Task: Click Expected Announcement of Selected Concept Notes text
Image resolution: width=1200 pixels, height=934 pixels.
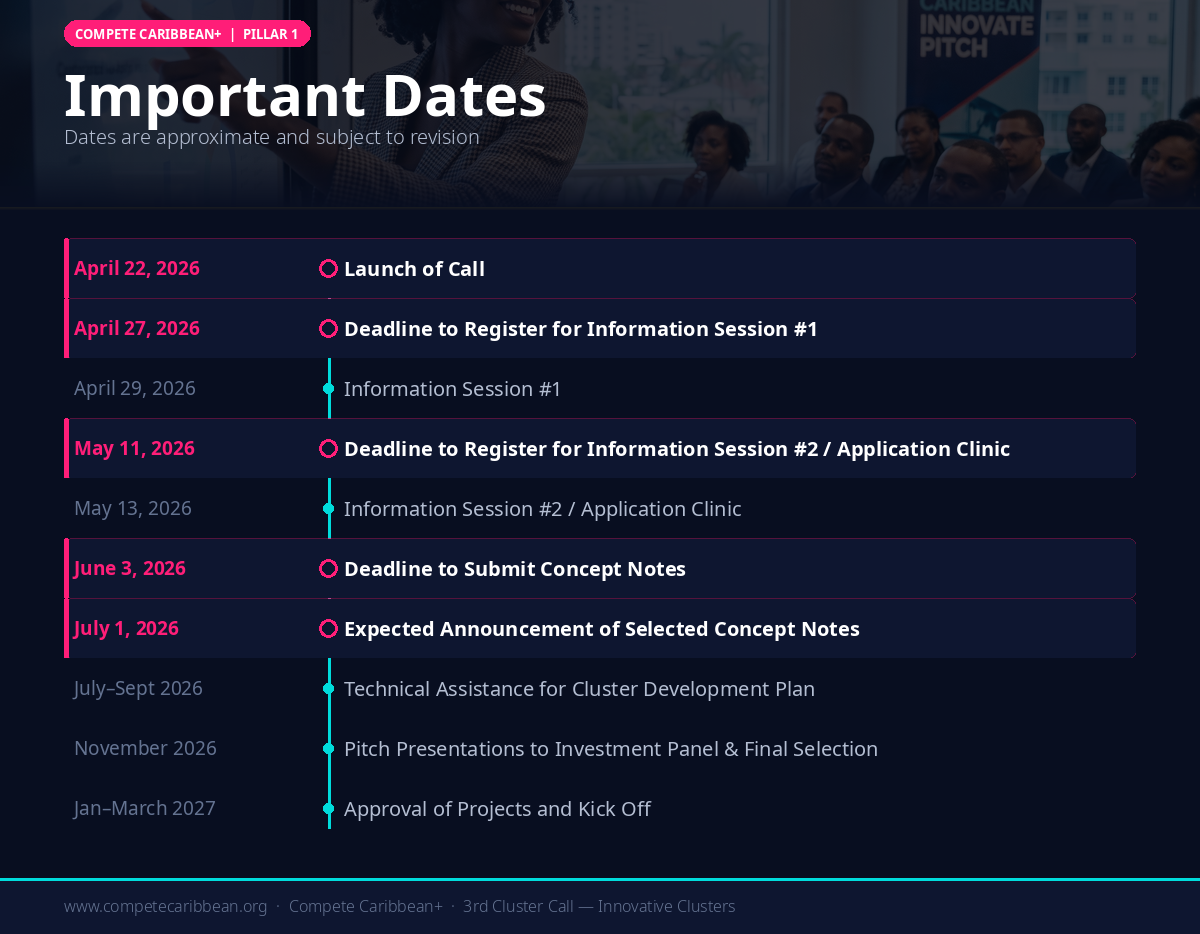Action: (x=601, y=628)
